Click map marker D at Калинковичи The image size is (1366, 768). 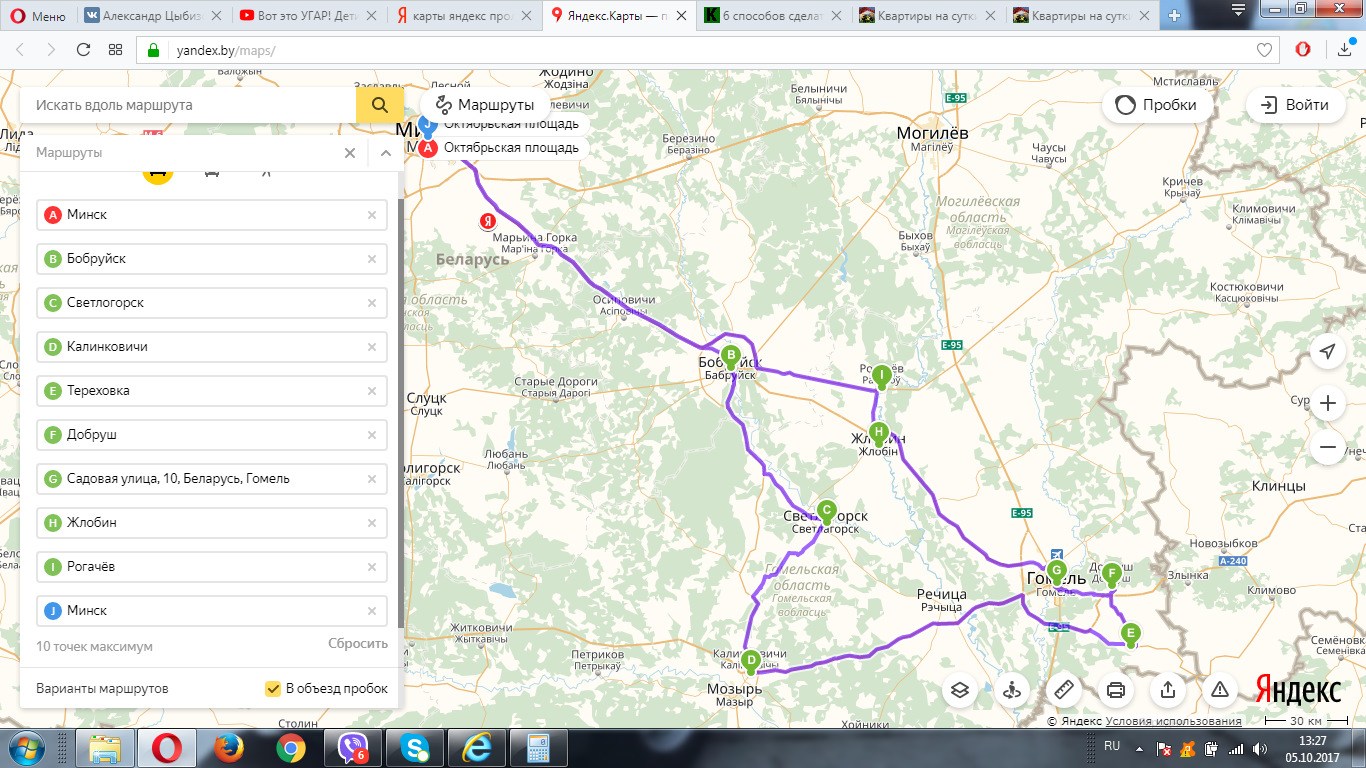coord(751,660)
